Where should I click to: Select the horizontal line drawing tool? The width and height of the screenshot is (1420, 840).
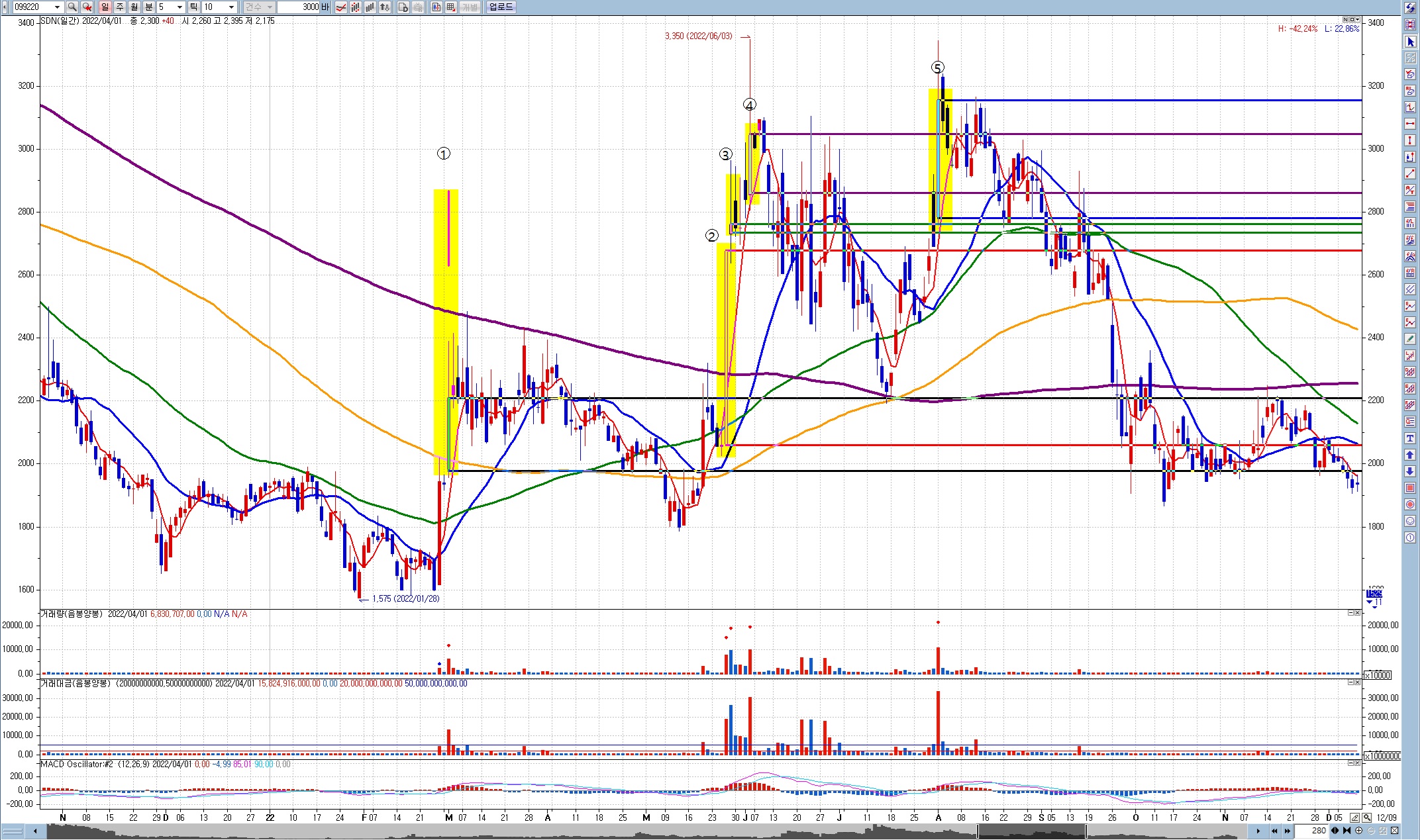pyautogui.click(x=1410, y=124)
